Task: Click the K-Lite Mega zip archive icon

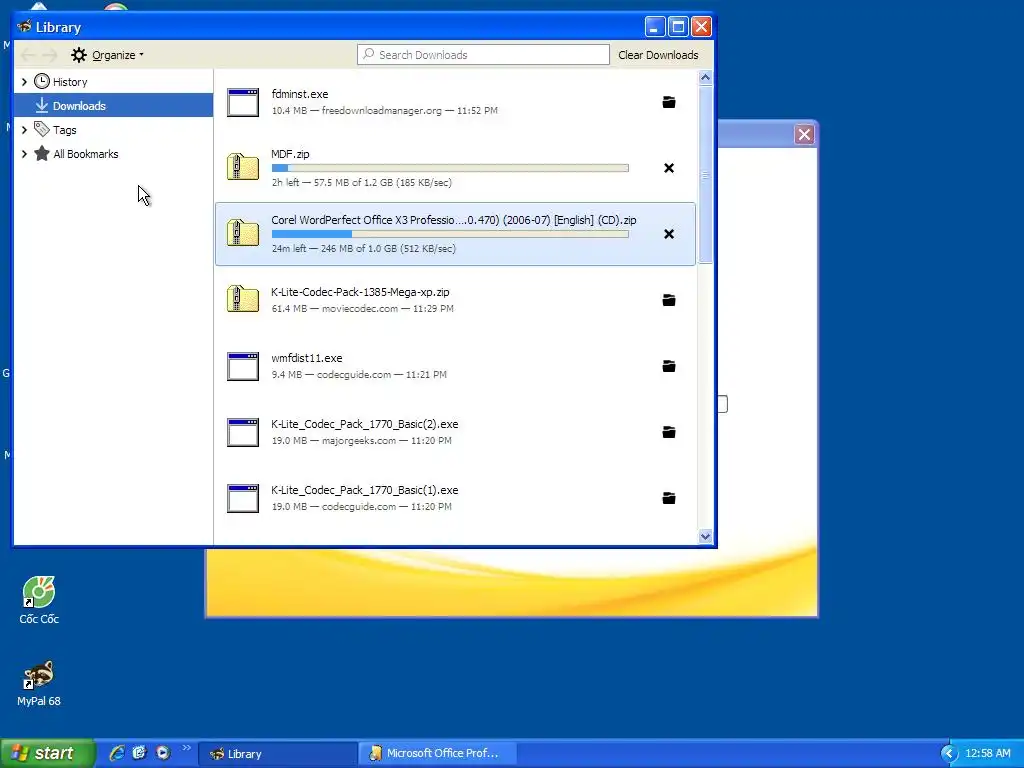Action: 243,299
